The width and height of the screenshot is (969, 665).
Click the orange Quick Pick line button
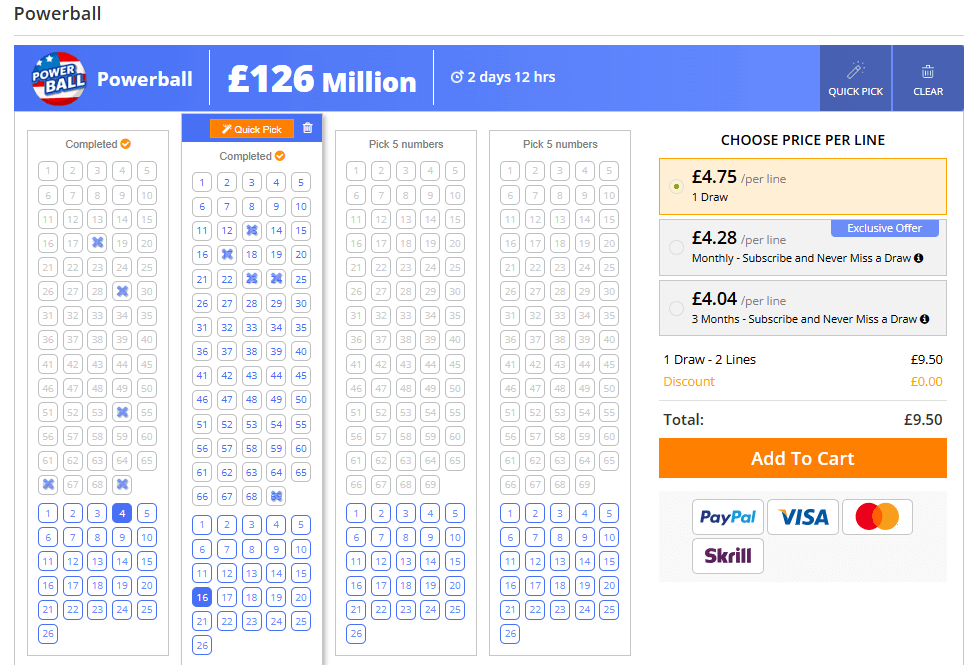252,129
